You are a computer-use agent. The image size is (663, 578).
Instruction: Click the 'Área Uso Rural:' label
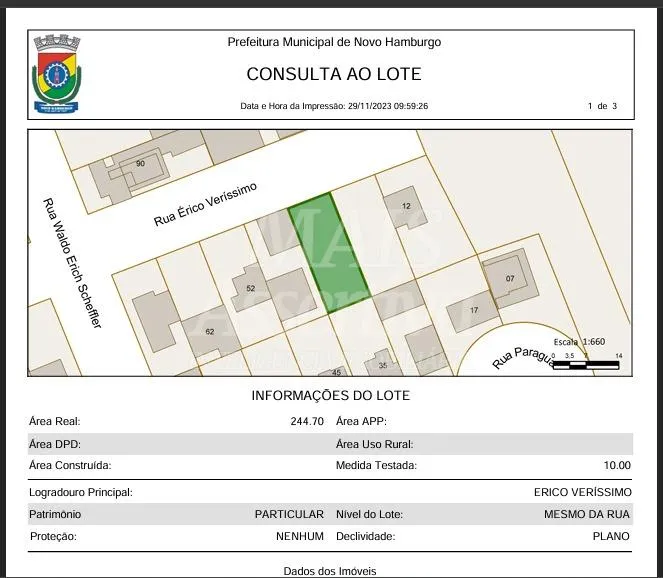coord(375,444)
